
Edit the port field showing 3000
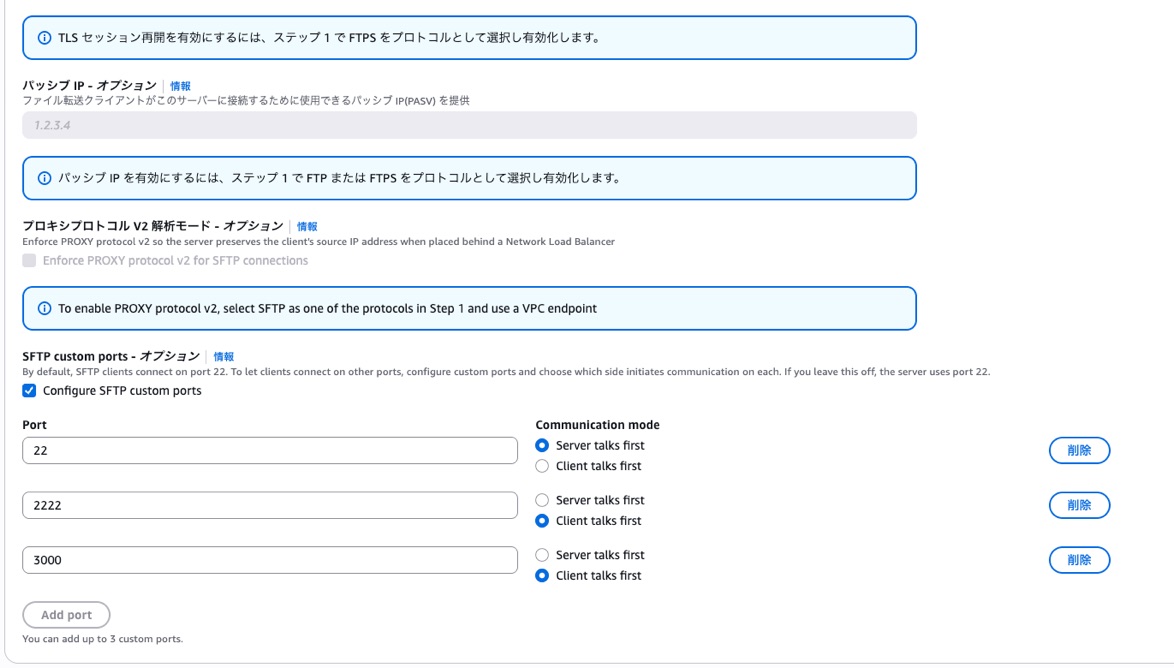[x=270, y=560]
